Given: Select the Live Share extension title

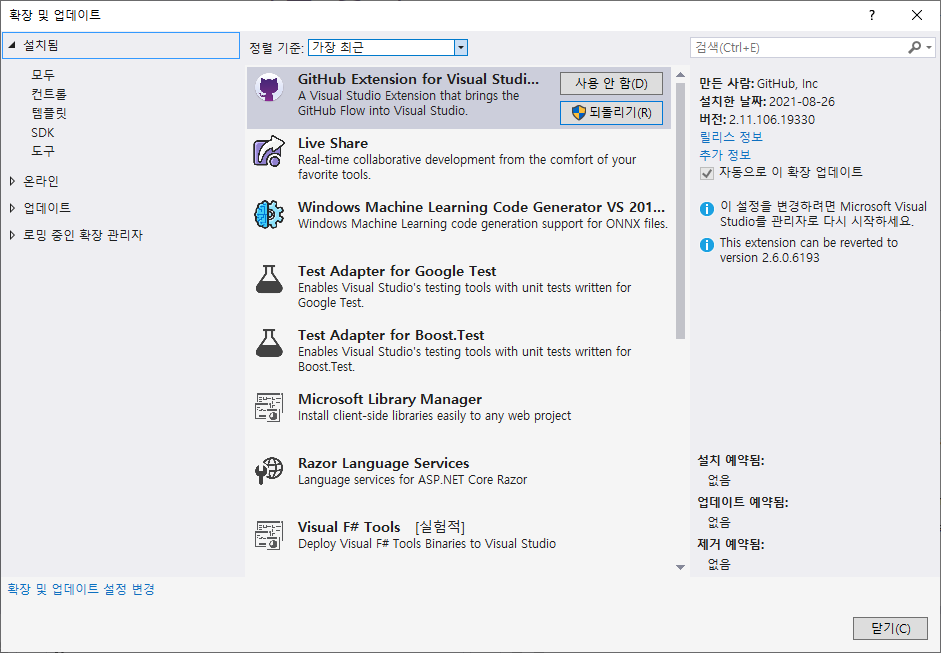Looking at the screenshot, I should click(332, 143).
